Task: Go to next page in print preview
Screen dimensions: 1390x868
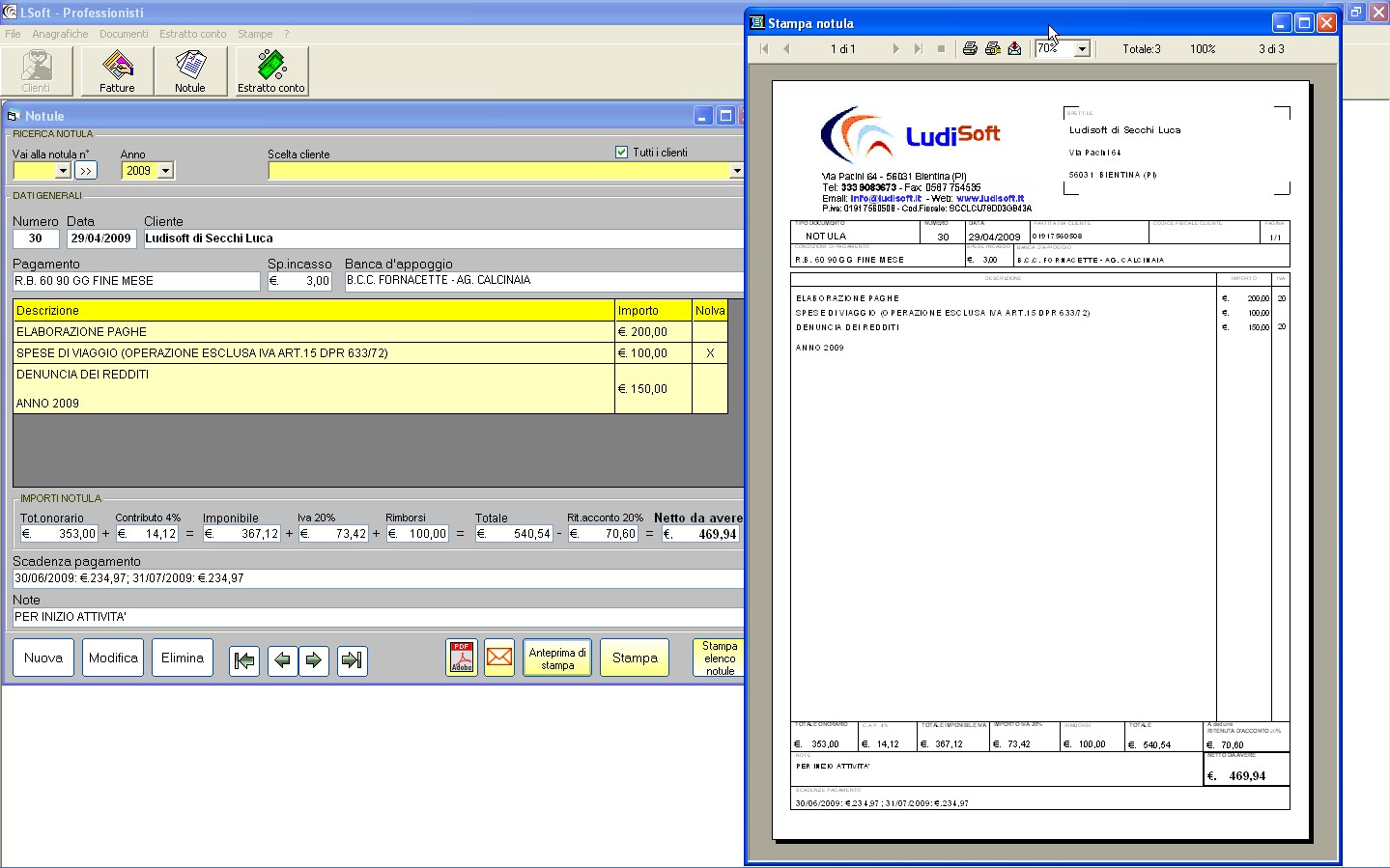Action: click(895, 48)
